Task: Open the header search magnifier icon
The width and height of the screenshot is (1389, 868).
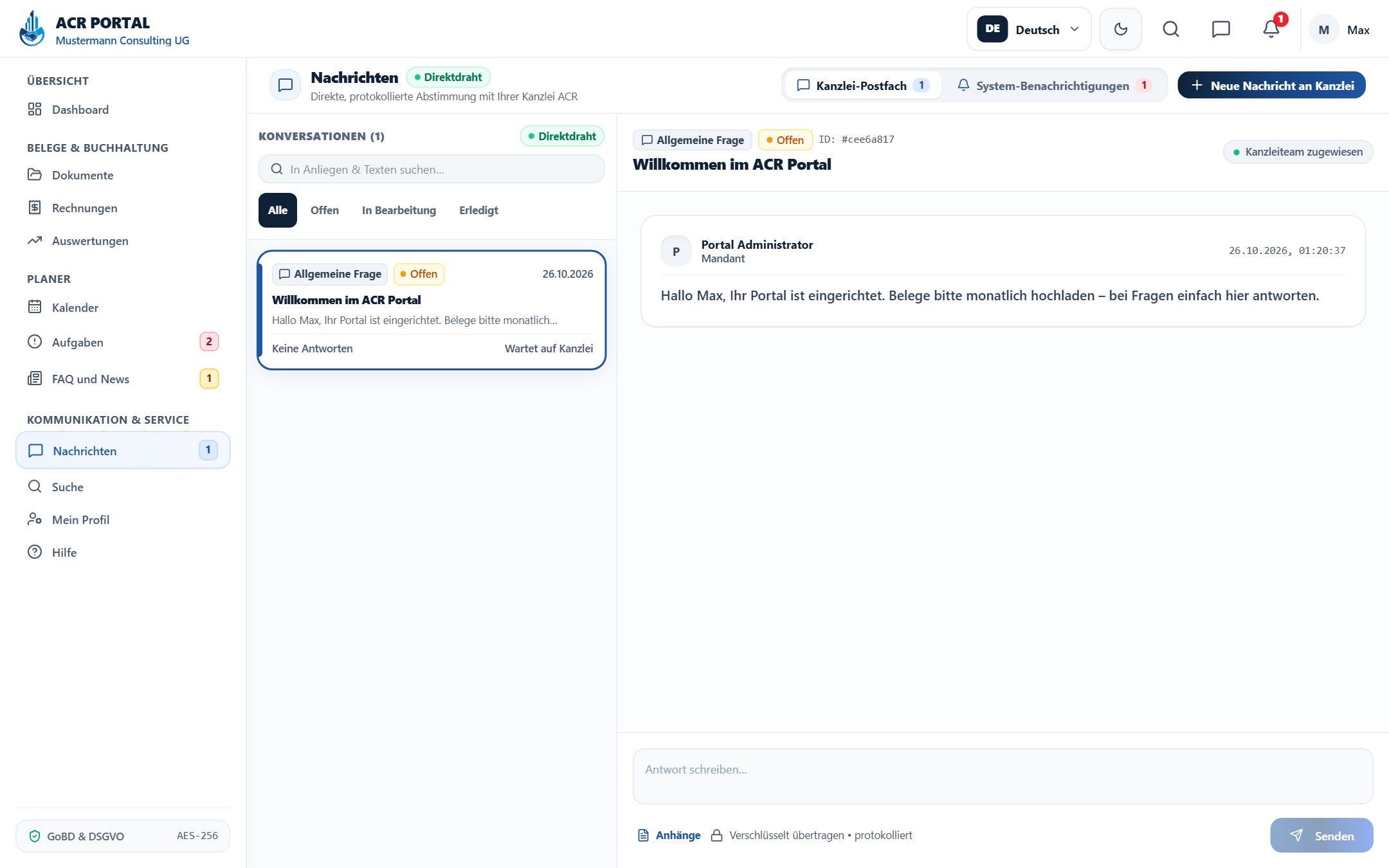Action: coord(1170,29)
